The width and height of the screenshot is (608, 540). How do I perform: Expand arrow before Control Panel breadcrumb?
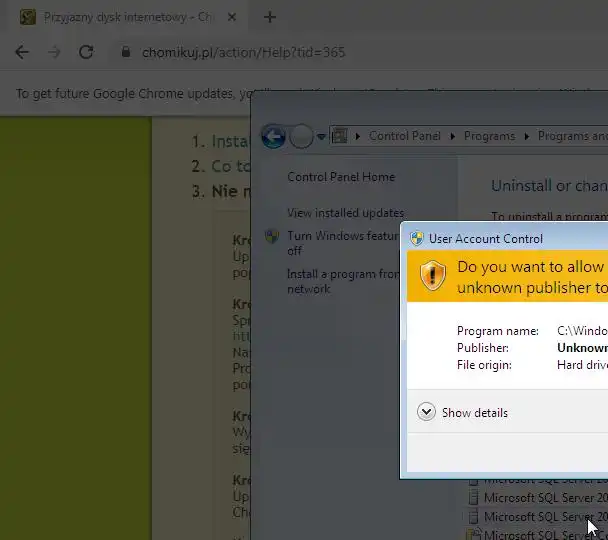tap(358, 136)
